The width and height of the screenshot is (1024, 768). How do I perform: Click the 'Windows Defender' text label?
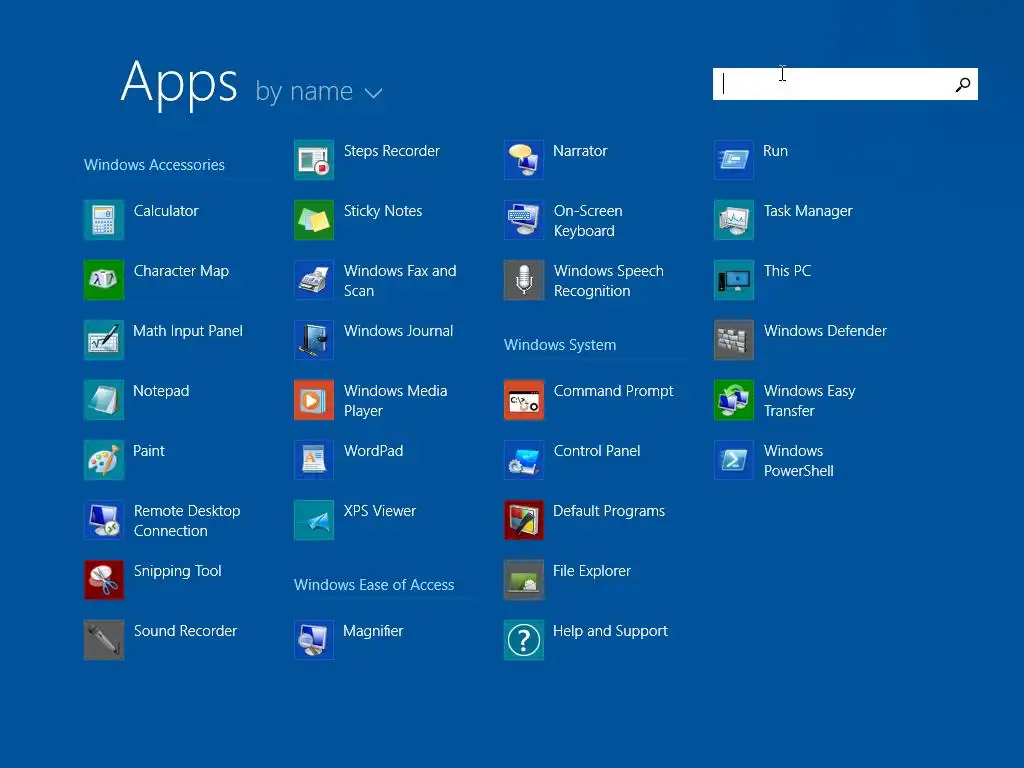825,331
